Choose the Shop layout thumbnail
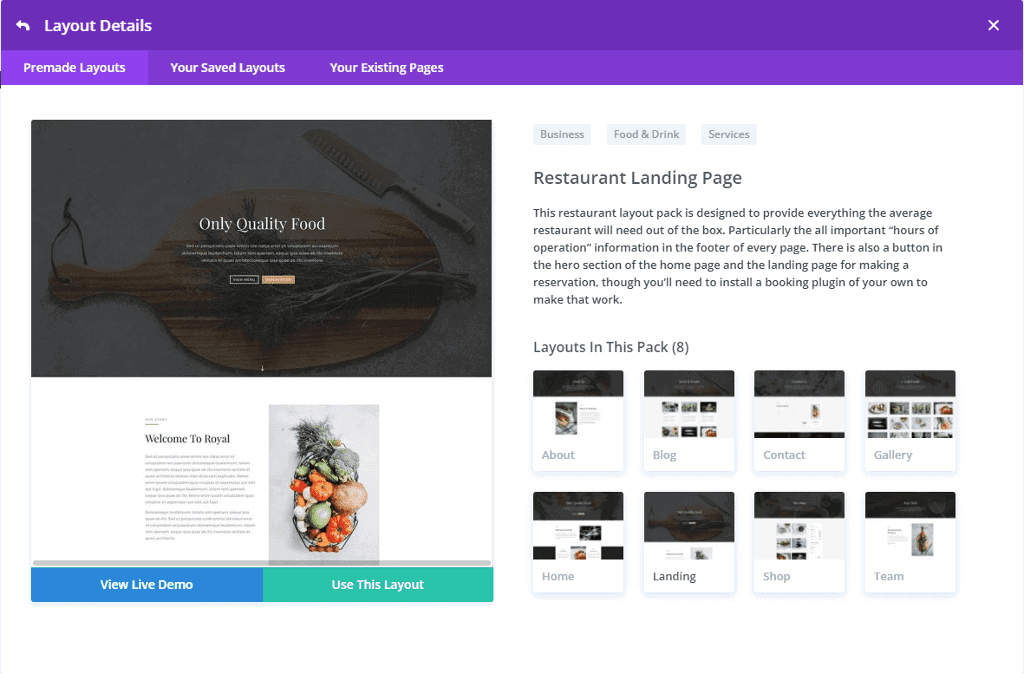The height and width of the screenshot is (674, 1024). point(799,541)
